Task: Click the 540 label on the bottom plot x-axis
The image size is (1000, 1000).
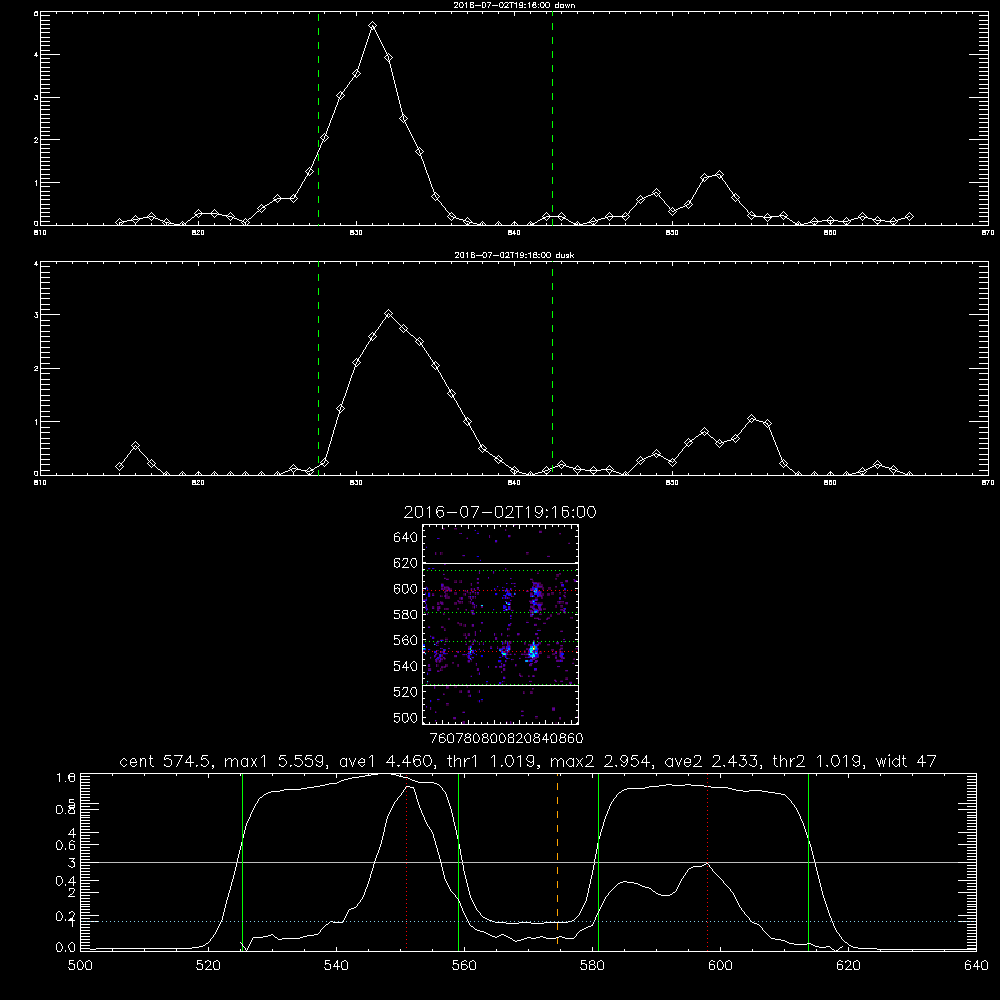Action: pos(336,966)
